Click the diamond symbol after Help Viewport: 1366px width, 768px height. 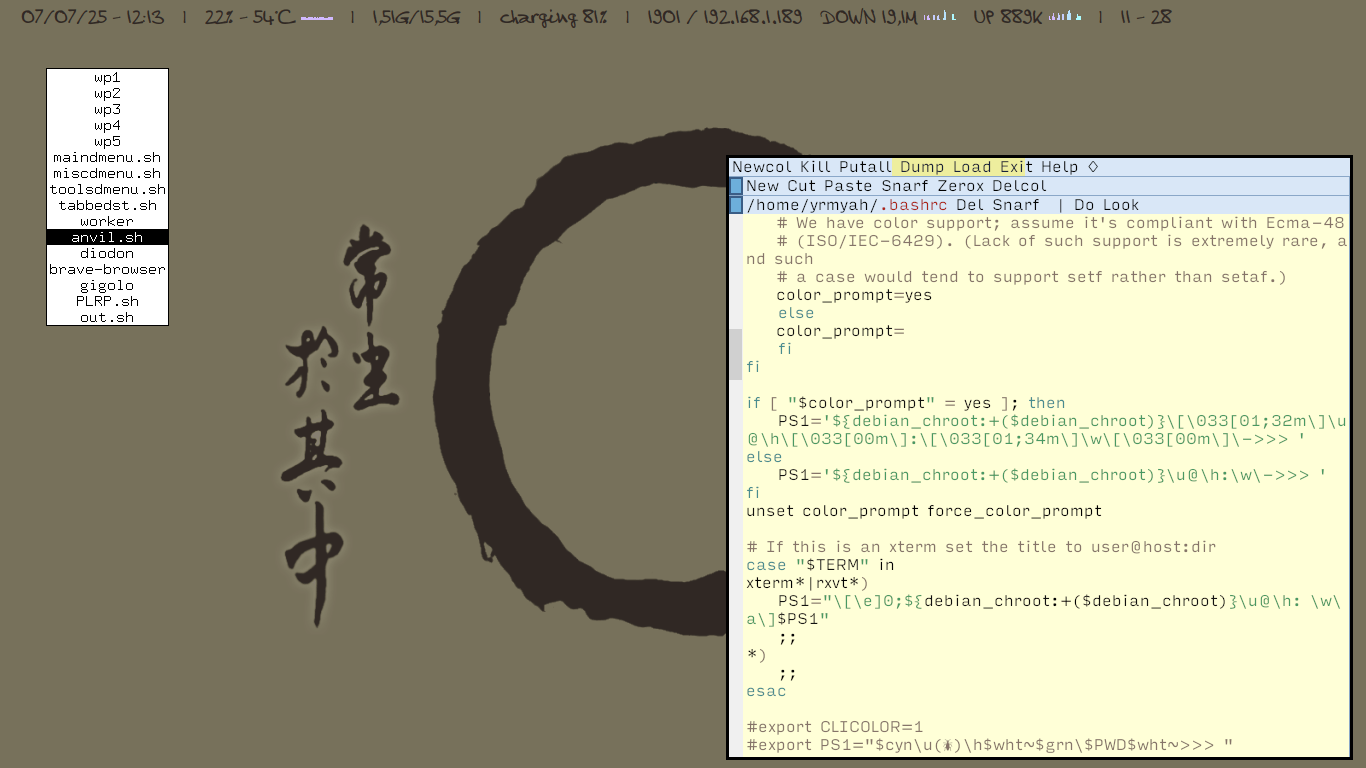[x=1093, y=167]
